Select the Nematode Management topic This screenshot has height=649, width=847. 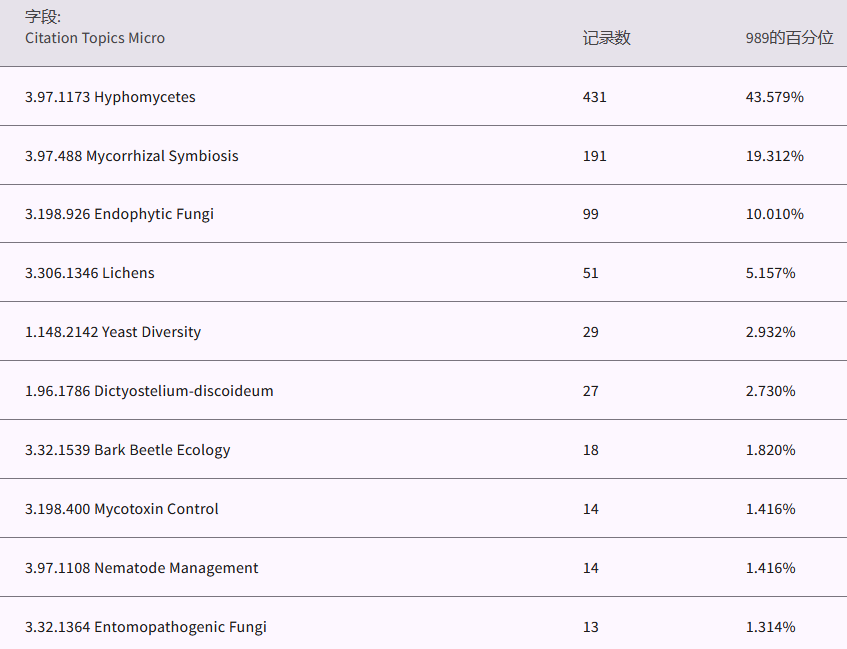tap(141, 568)
